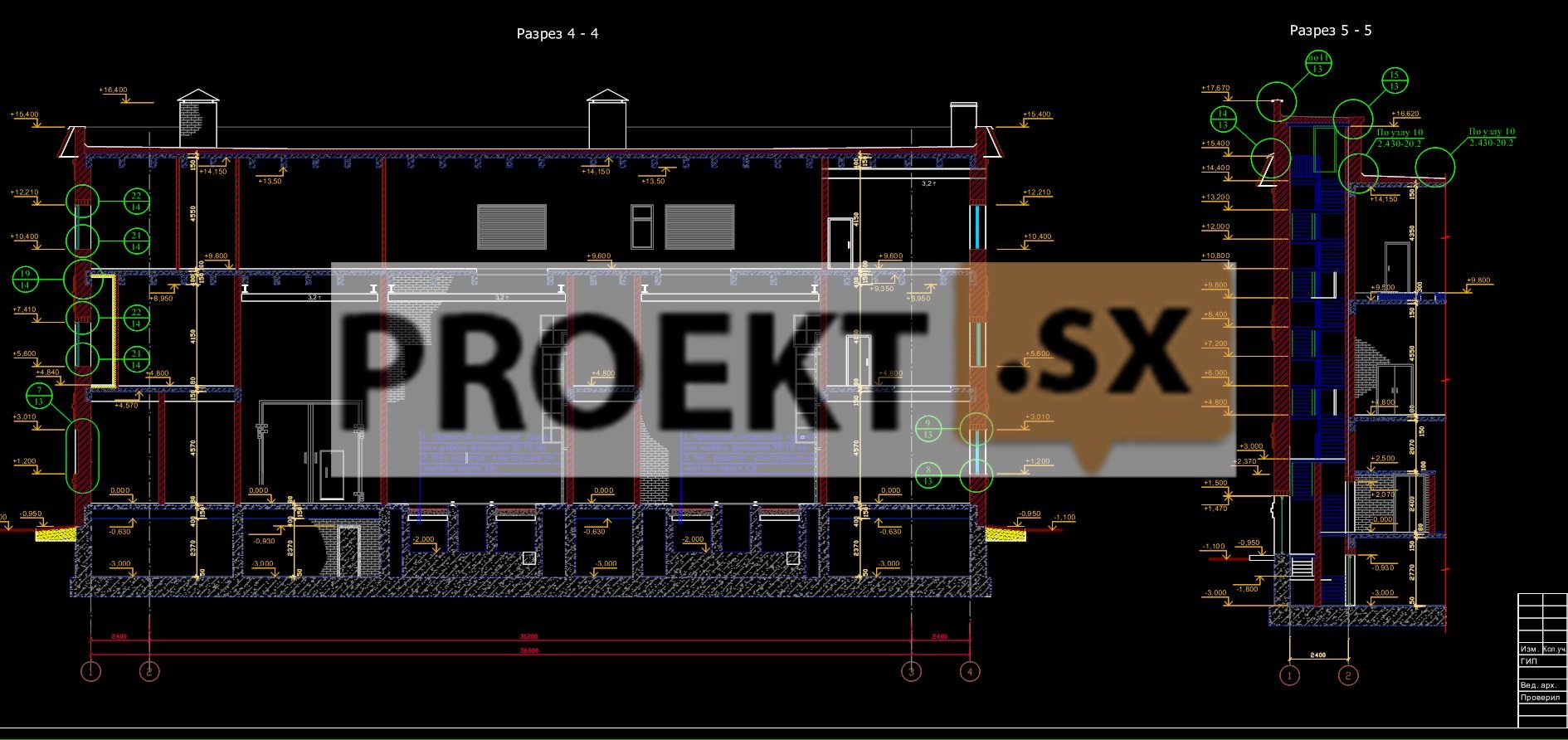Select the 9/13 node callout bubble
The width and height of the screenshot is (1568, 740).
click(928, 429)
